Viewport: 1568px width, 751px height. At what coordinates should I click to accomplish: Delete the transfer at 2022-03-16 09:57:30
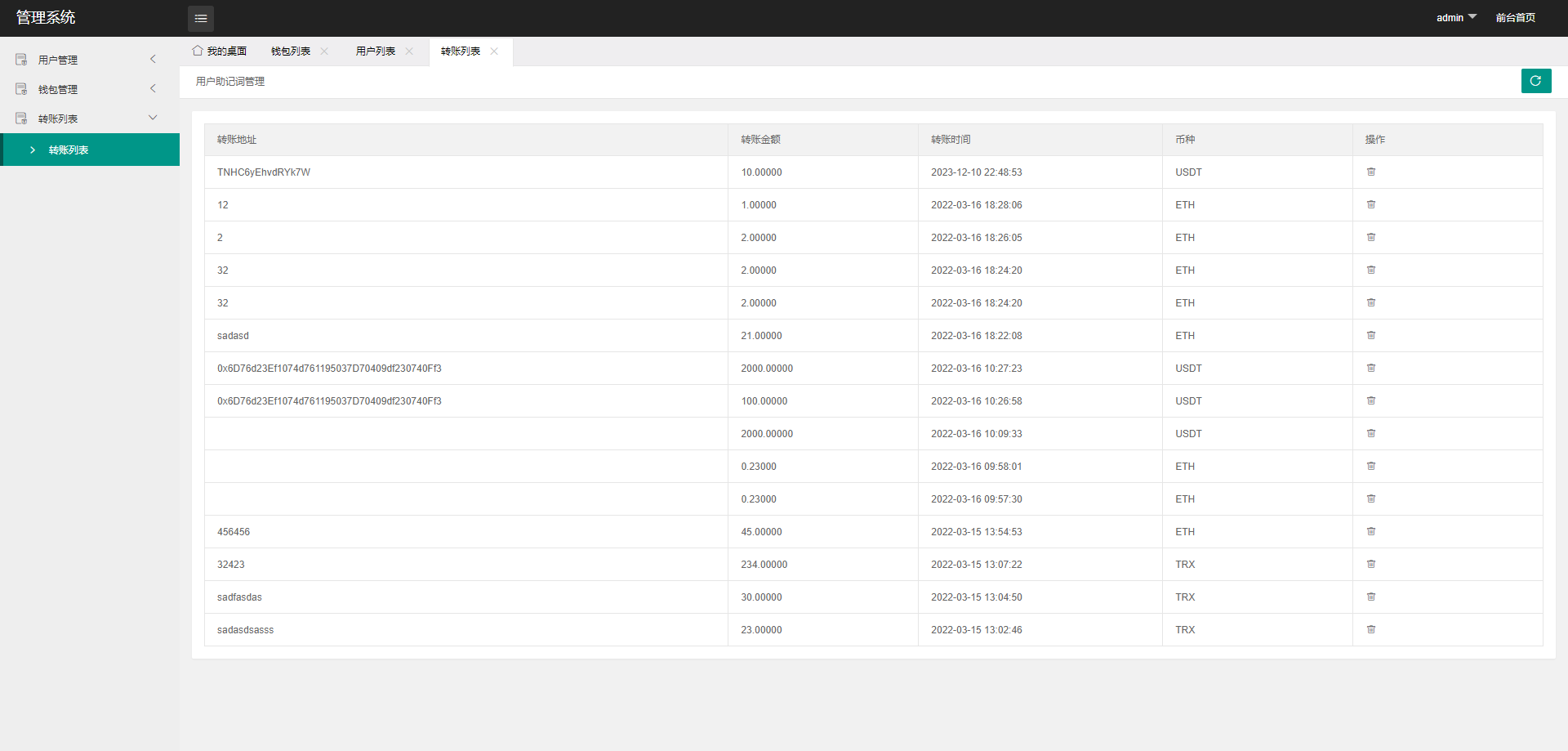[x=1371, y=498]
